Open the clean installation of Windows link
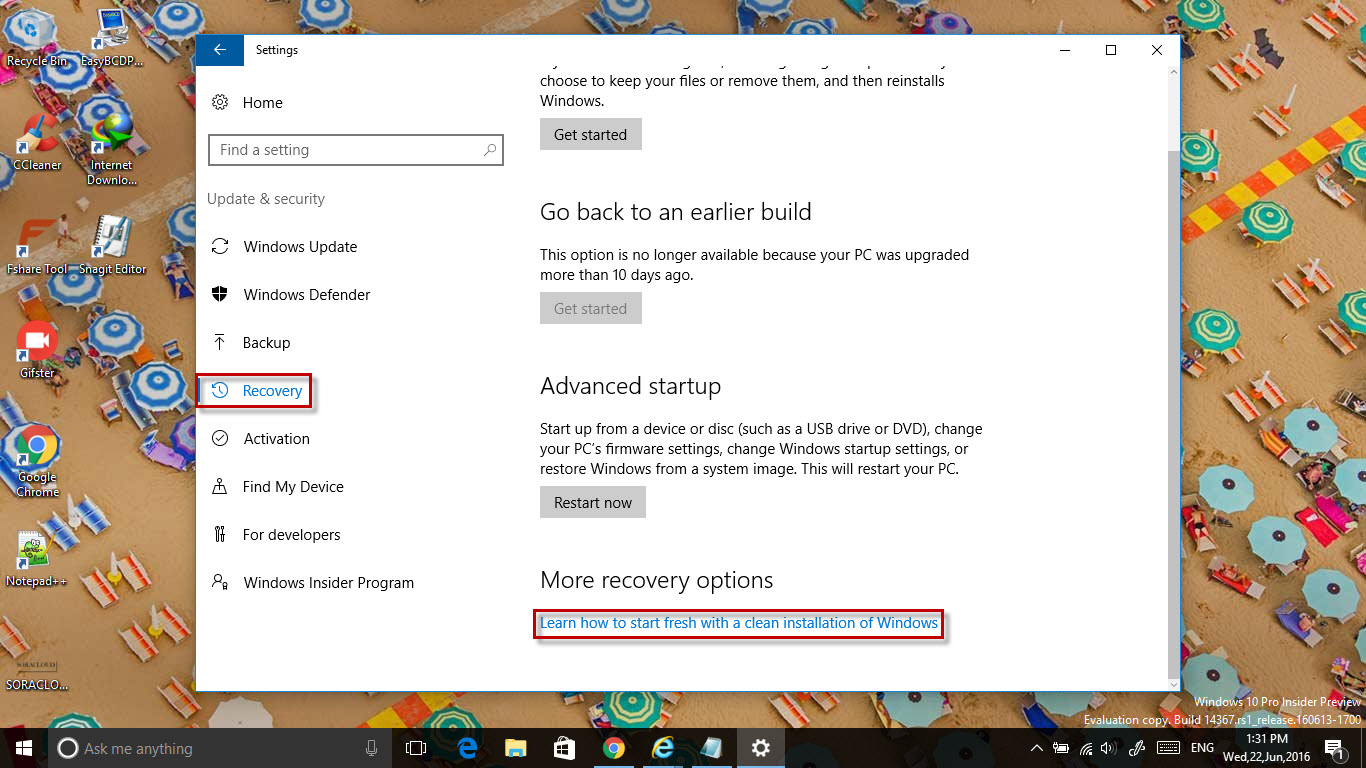Image resolution: width=1366 pixels, height=768 pixels. [x=739, y=623]
